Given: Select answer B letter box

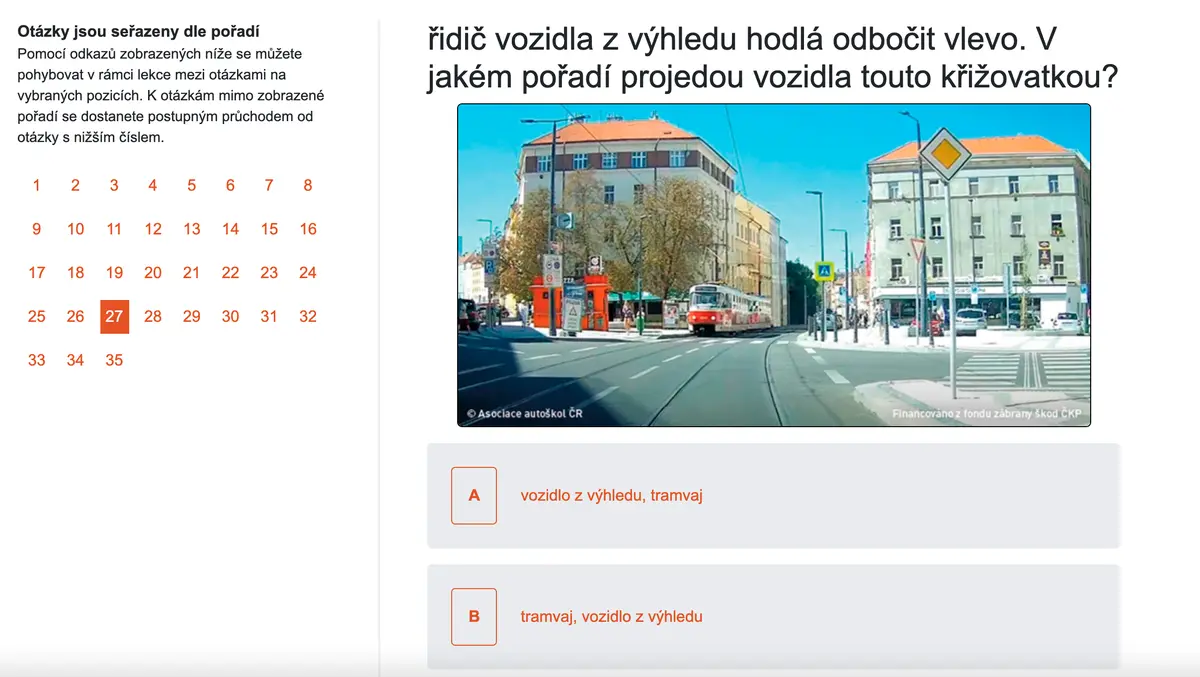Looking at the screenshot, I should coord(474,616).
